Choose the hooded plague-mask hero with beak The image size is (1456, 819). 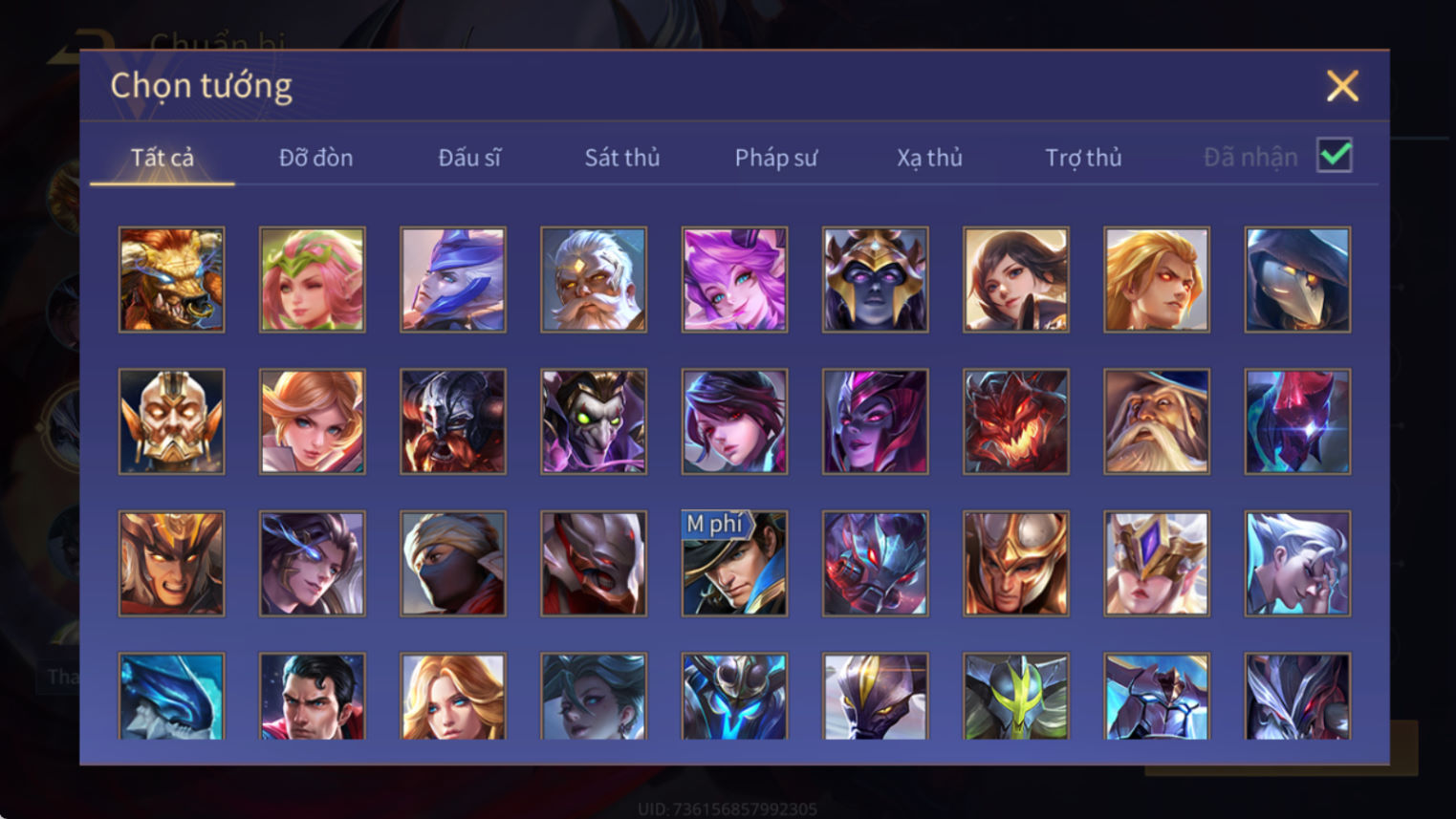coord(1297,279)
